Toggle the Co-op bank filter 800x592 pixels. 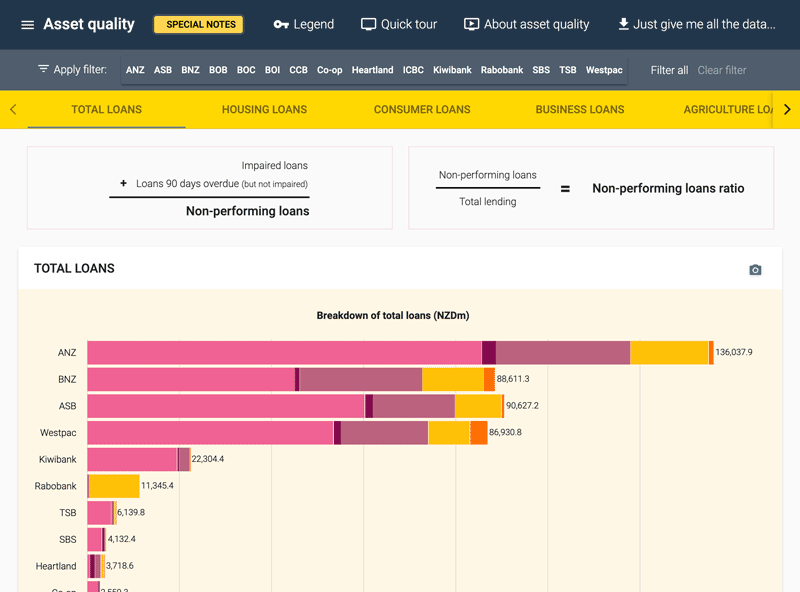(x=330, y=70)
